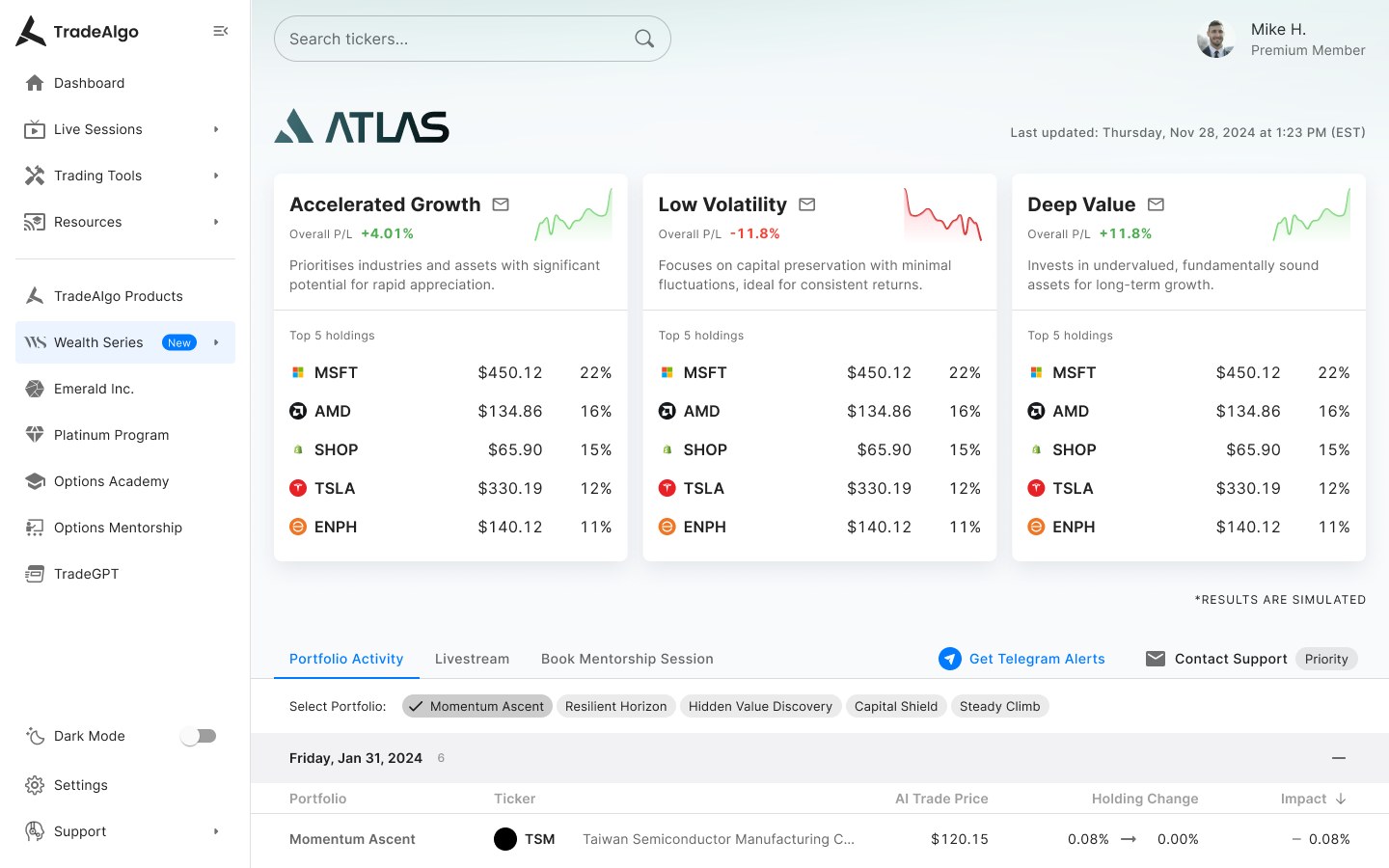The height and width of the screenshot is (868, 1389).
Task: Collapse the Friday, Jan 31, 2024 section
Action: pos(1339,758)
